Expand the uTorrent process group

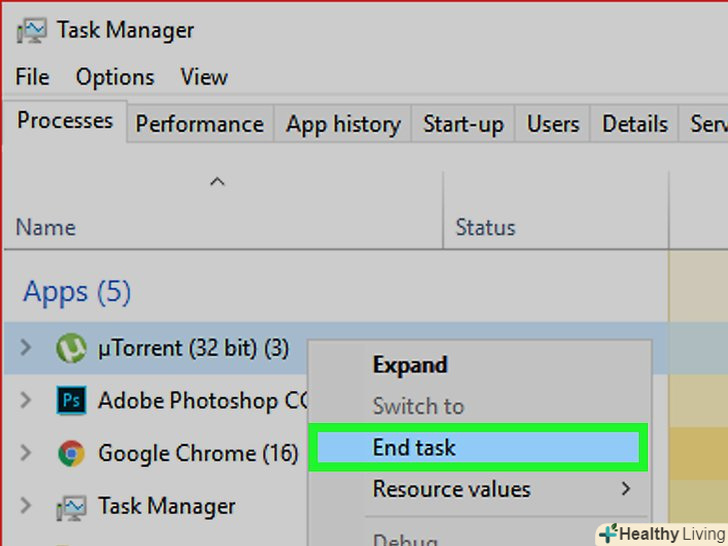point(26,348)
